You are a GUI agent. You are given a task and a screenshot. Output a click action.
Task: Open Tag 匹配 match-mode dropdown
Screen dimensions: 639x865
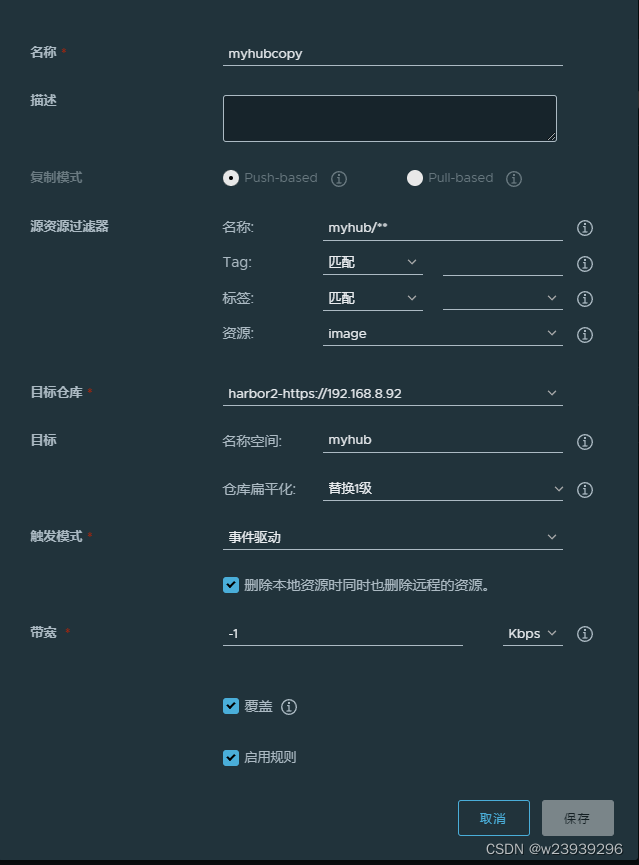click(372, 263)
